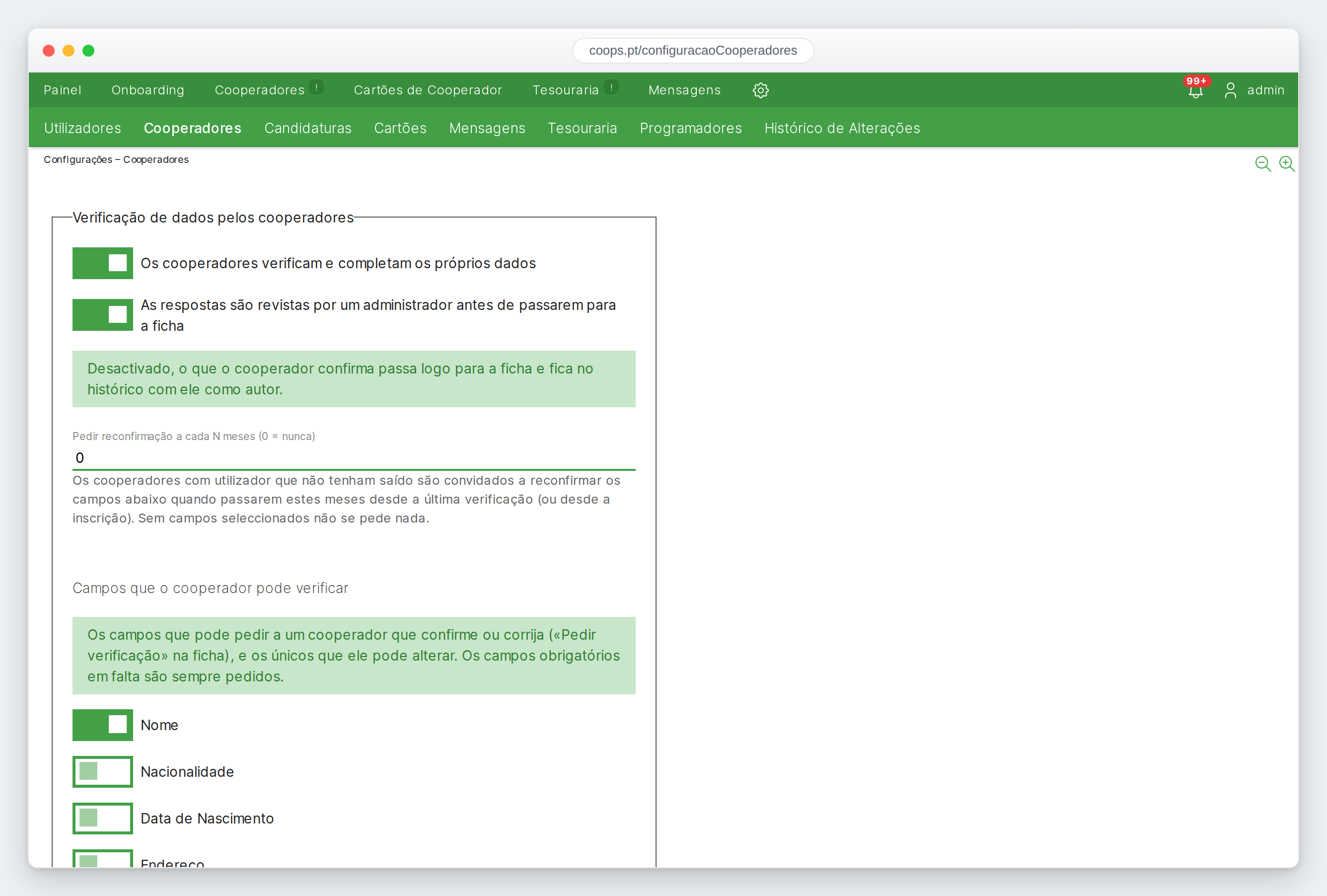Switch to the Utilizadores settings tab

[83, 128]
